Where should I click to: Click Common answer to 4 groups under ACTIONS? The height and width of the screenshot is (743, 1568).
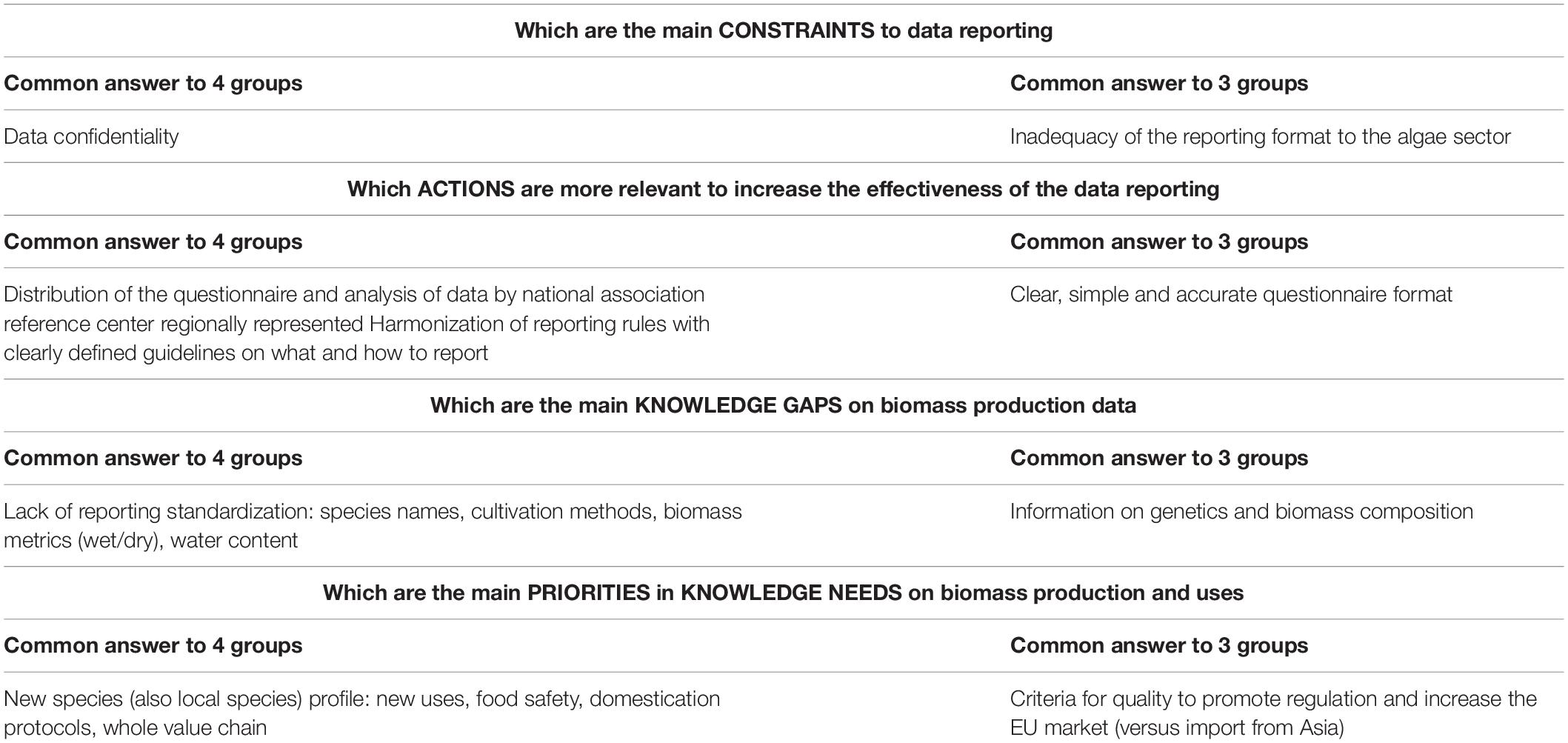pyautogui.click(x=153, y=241)
